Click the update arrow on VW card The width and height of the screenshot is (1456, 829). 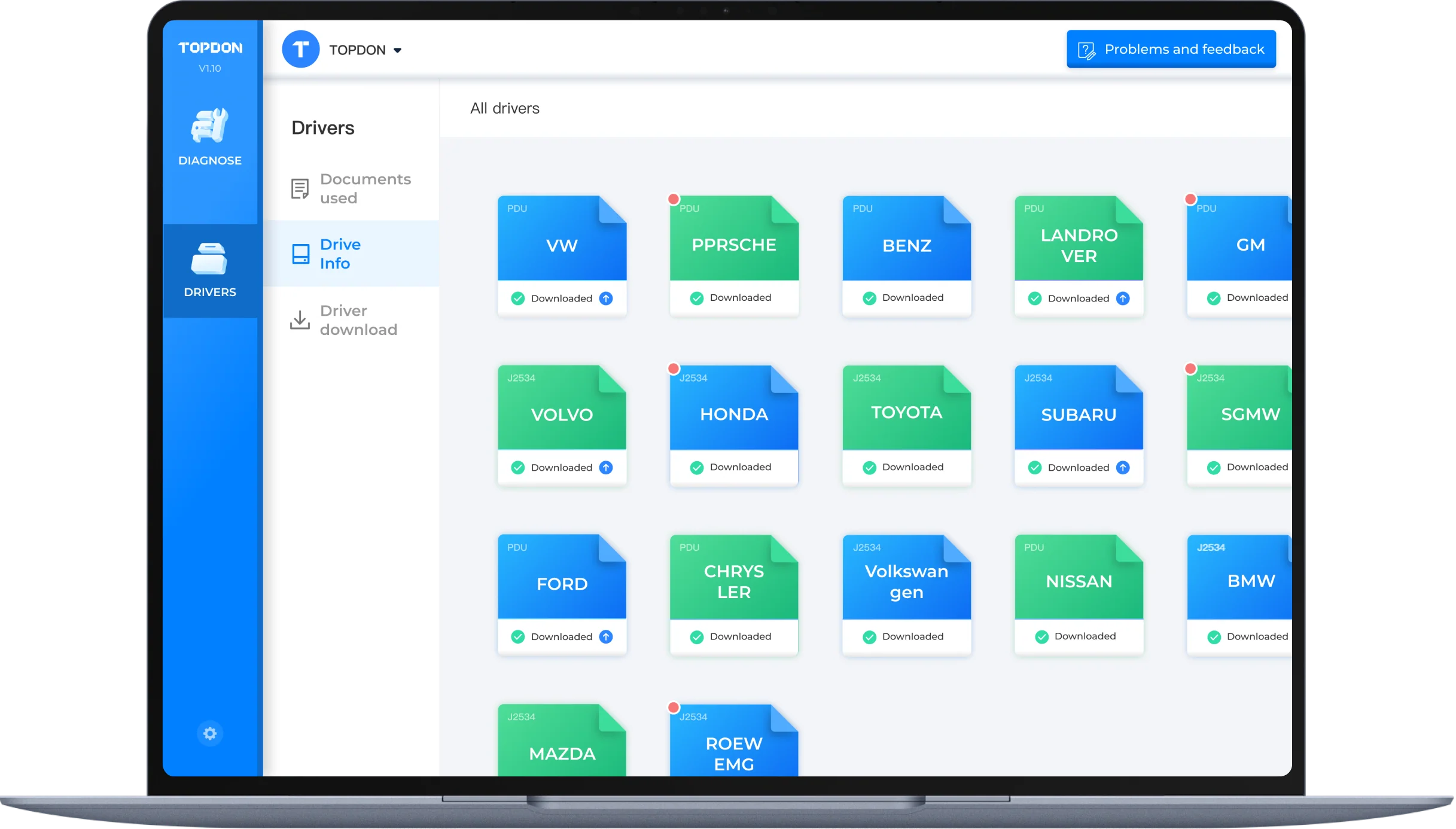606,298
